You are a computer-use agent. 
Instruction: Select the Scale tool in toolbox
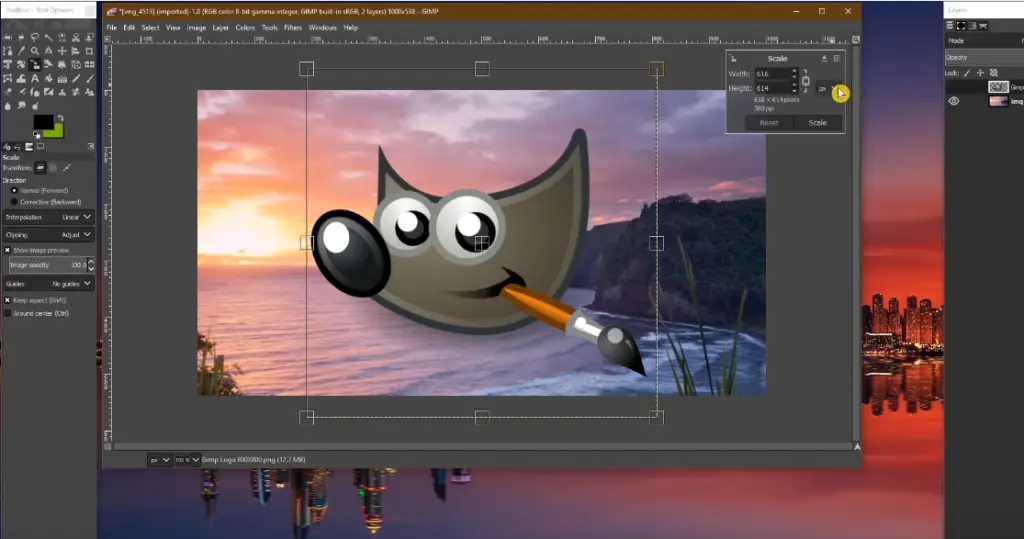(x=35, y=65)
